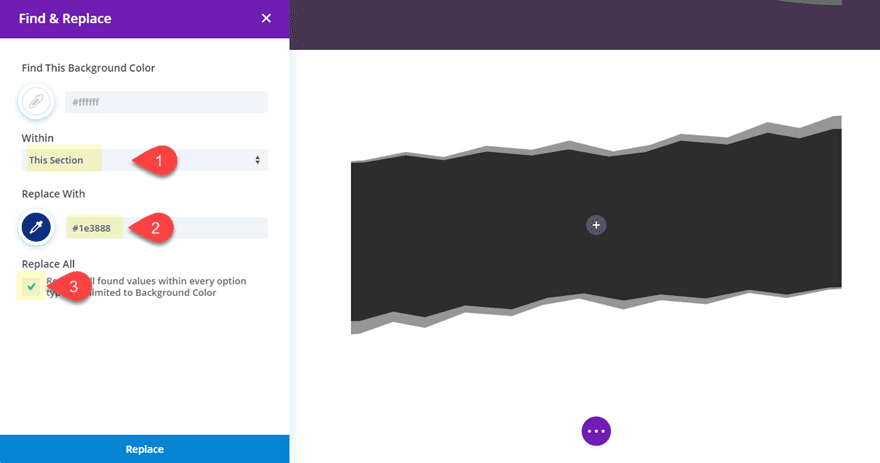Screen dimensions: 880x463
Task: Click the #ffffff find color input field
Action: coord(166,102)
